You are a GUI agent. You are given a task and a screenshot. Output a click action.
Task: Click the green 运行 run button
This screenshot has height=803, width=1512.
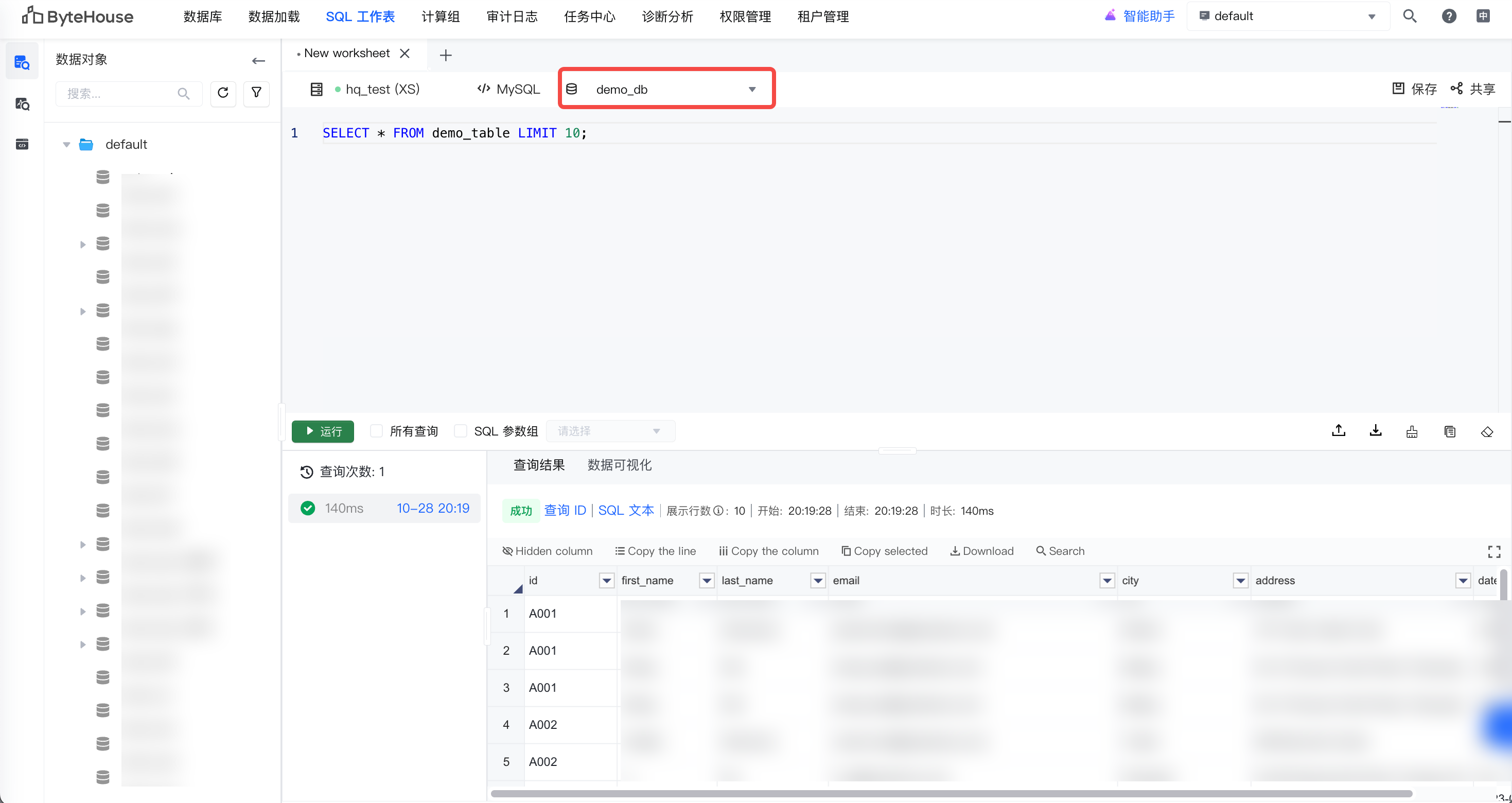coord(323,431)
